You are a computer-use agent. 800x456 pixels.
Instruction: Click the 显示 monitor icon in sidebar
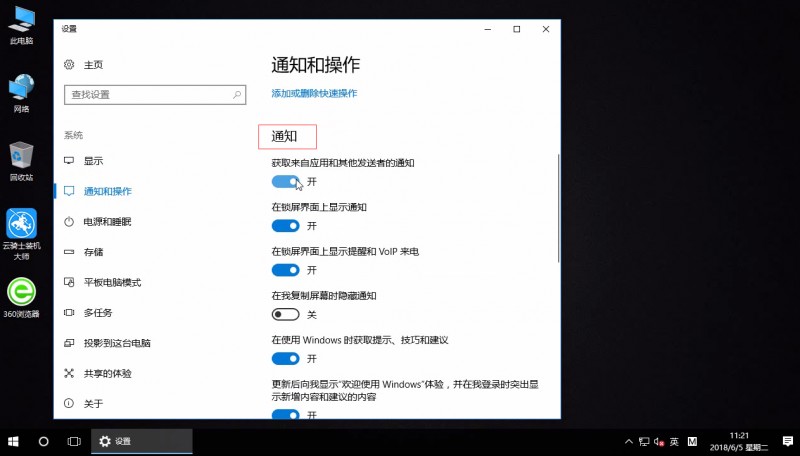69,161
